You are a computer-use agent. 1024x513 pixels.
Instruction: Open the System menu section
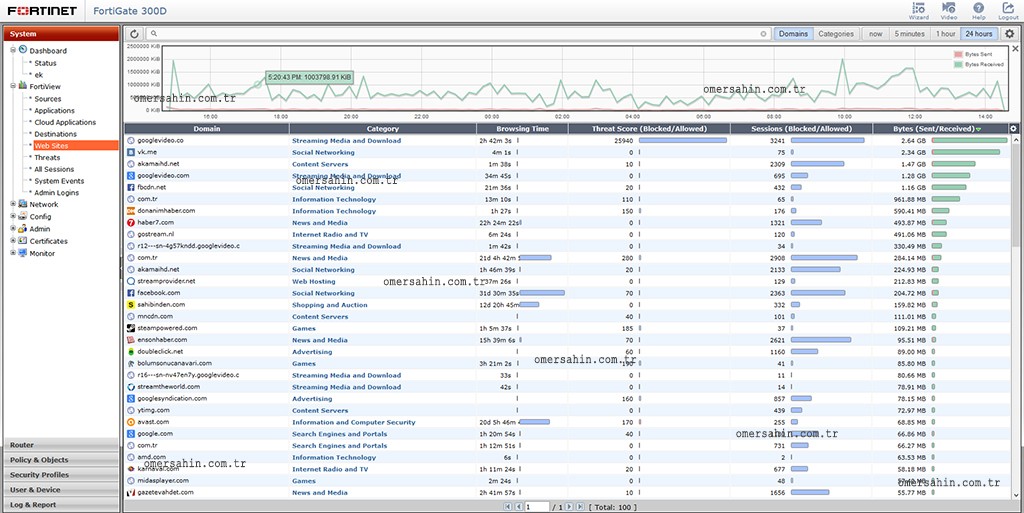coord(61,34)
